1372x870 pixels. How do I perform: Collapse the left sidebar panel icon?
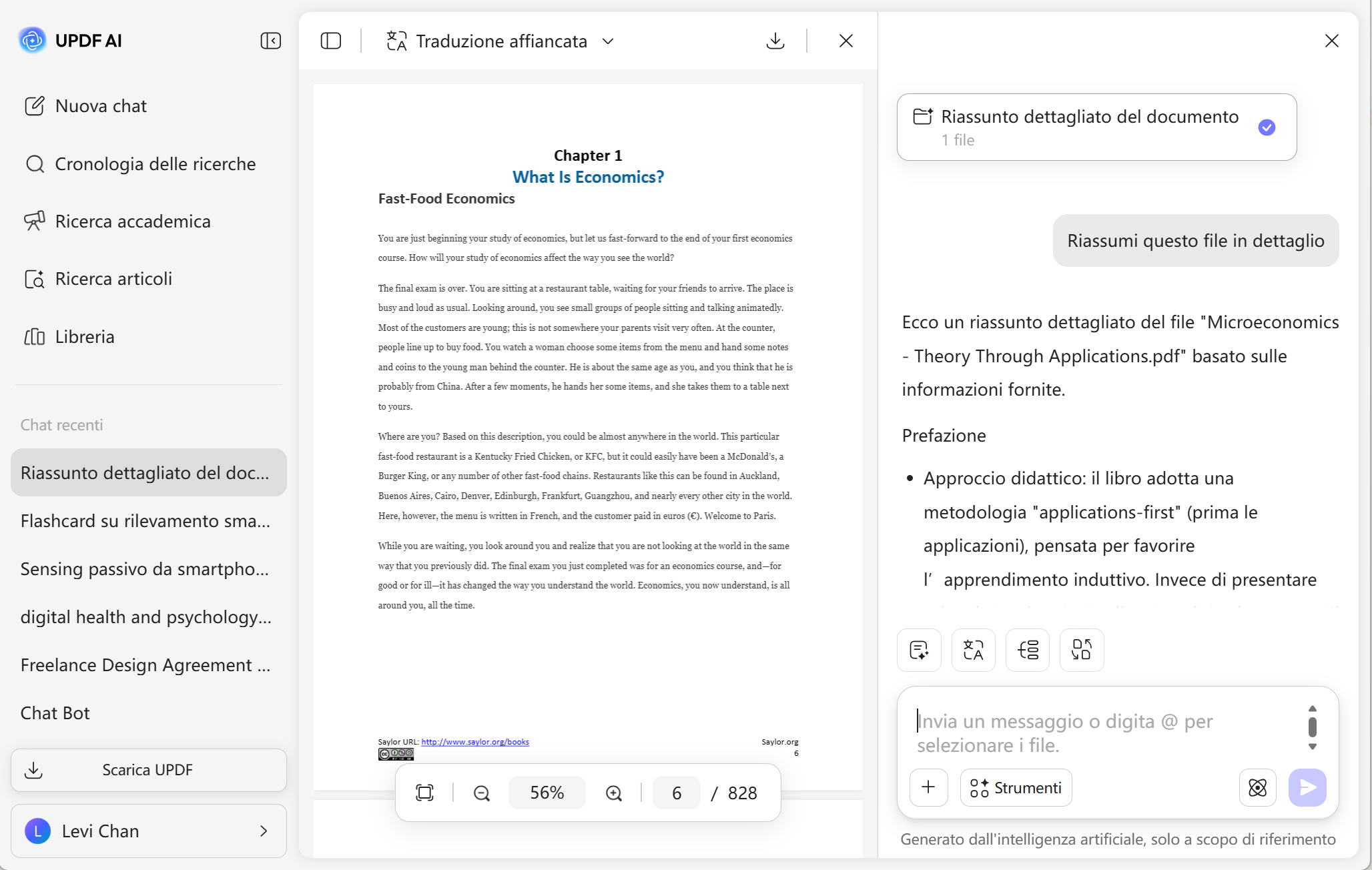coord(270,41)
